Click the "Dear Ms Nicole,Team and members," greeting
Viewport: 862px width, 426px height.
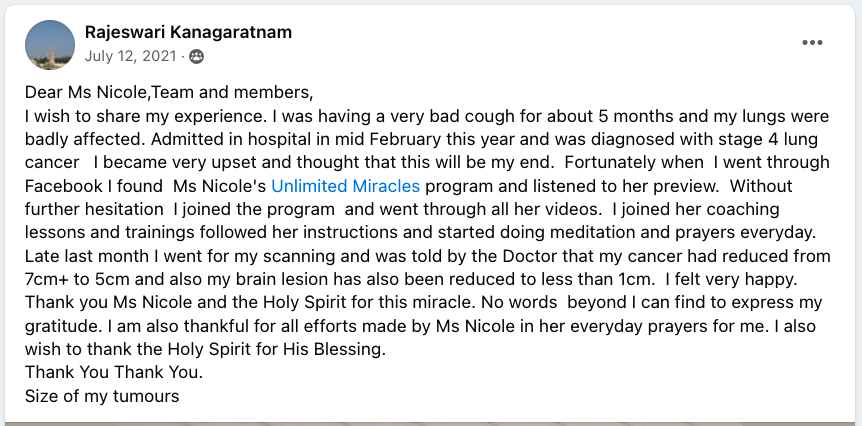tap(169, 92)
